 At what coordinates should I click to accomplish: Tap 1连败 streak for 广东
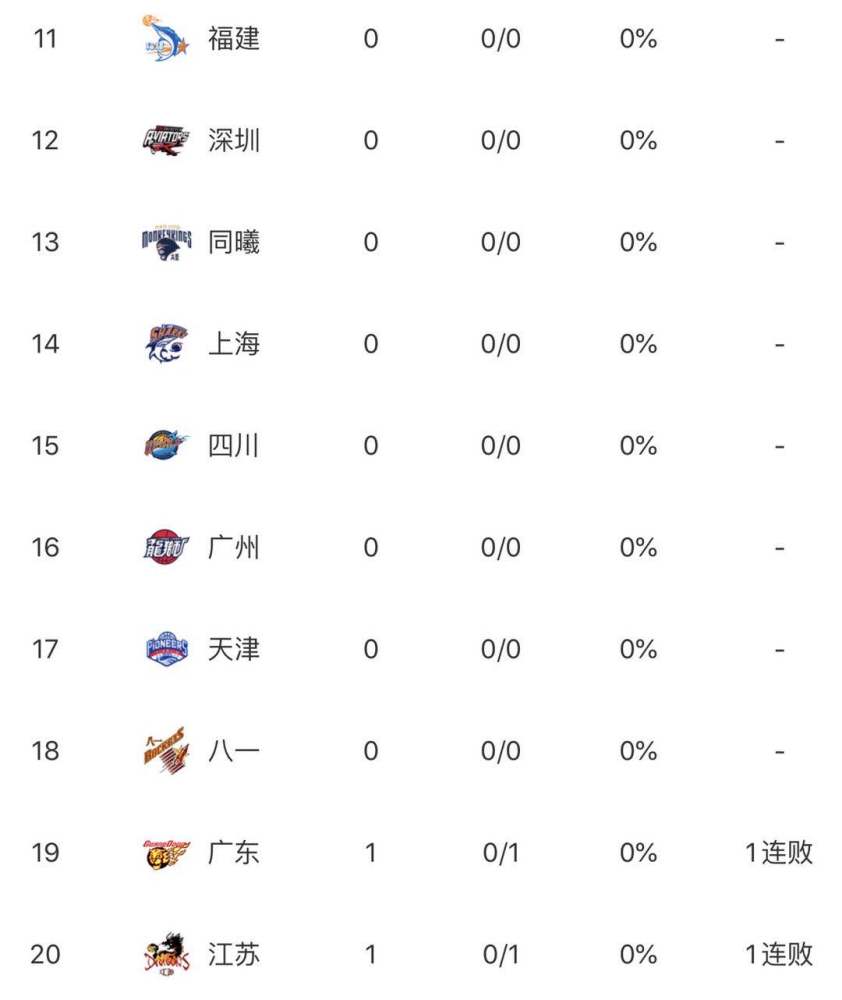pos(779,853)
